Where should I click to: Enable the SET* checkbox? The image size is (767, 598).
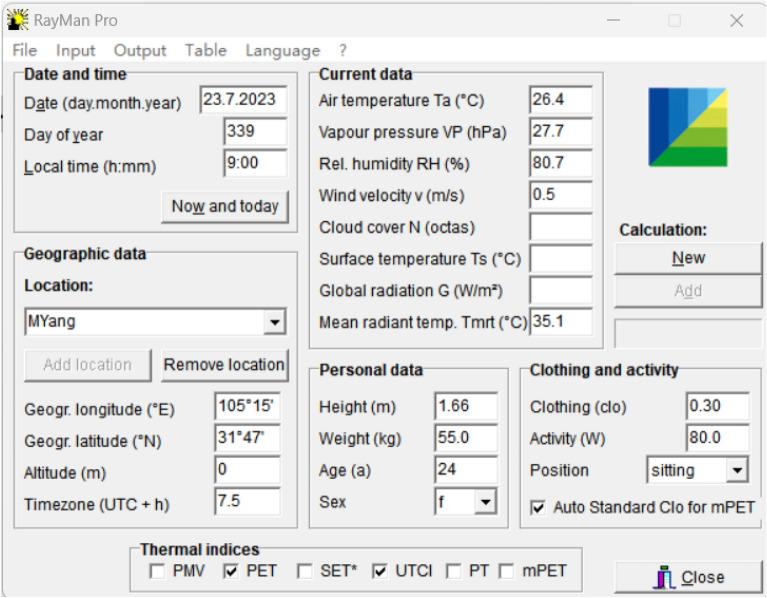305,572
